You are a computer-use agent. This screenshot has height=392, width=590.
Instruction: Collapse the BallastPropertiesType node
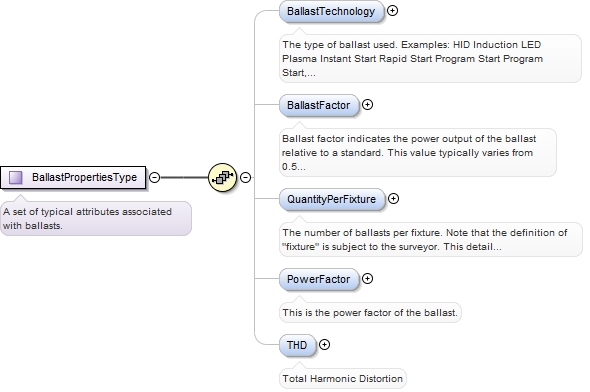(x=155, y=177)
